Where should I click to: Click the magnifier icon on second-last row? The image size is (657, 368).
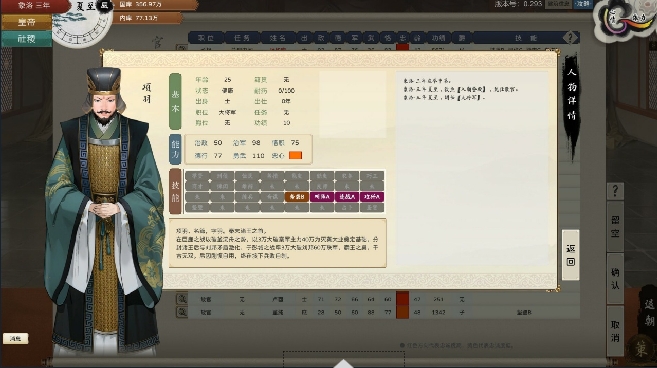[x=182, y=299]
